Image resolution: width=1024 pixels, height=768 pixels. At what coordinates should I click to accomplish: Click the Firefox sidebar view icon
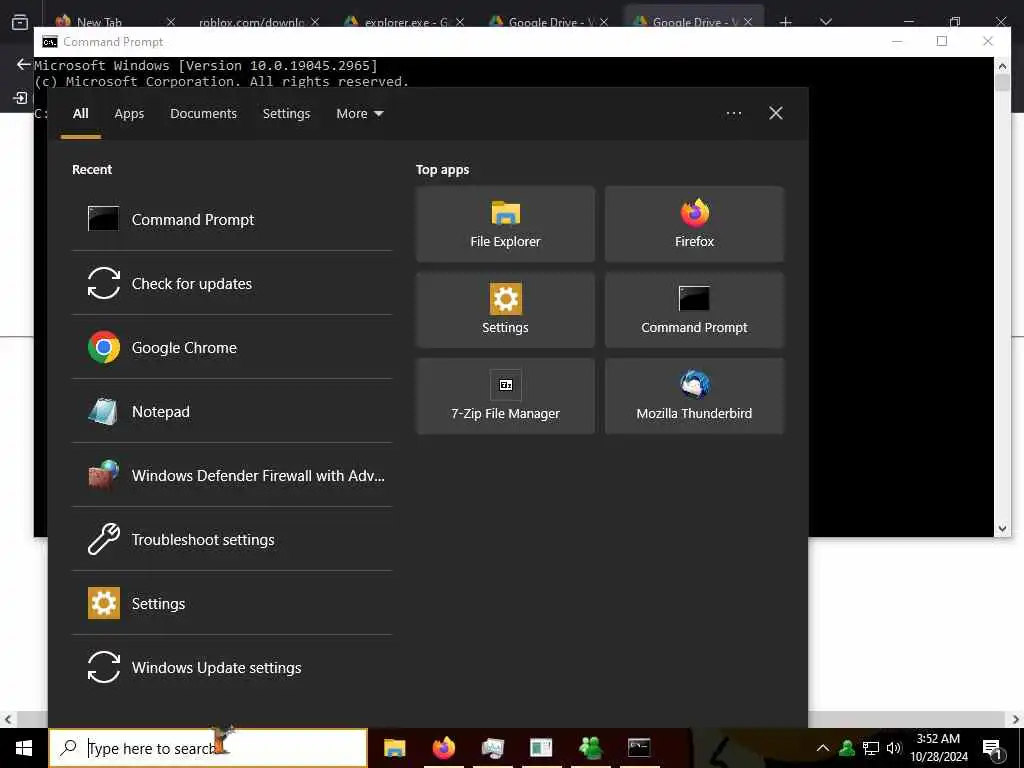tap(20, 22)
